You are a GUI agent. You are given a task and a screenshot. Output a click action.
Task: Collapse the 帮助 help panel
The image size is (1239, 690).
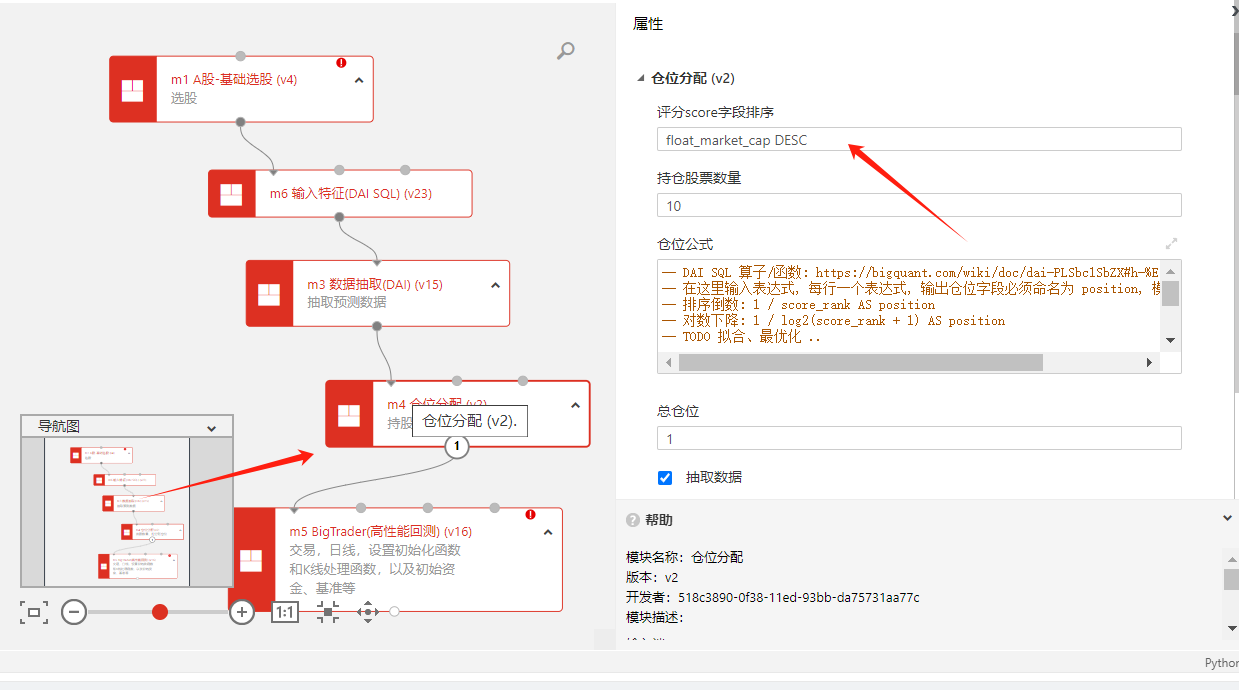pyautogui.click(x=1228, y=519)
